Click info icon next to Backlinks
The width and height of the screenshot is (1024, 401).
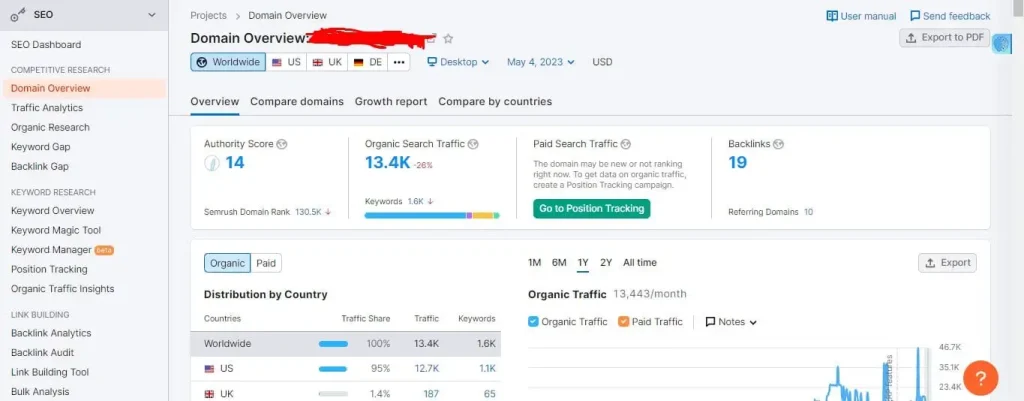(778, 144)
